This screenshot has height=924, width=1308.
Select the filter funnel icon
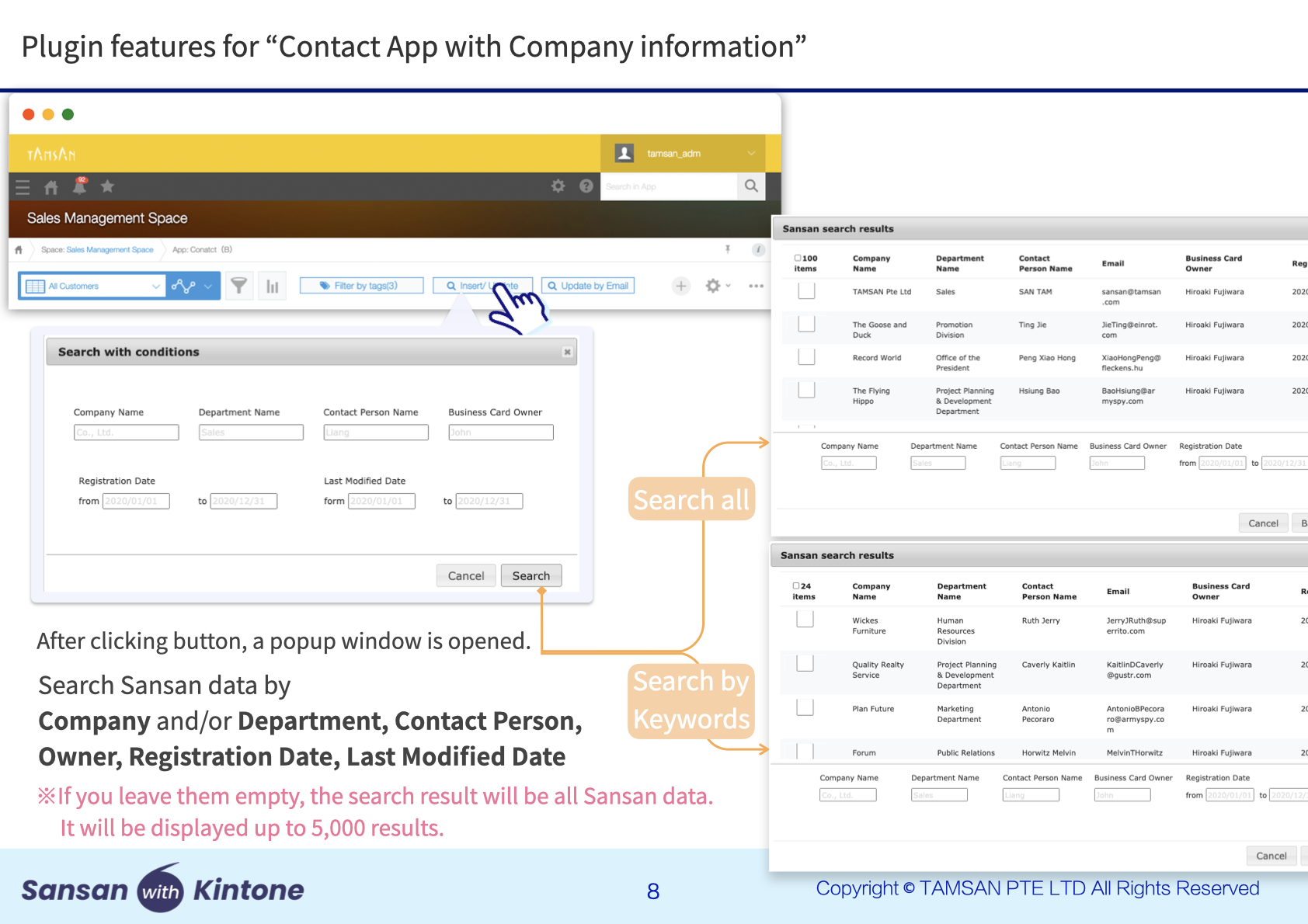click(239, 286)
